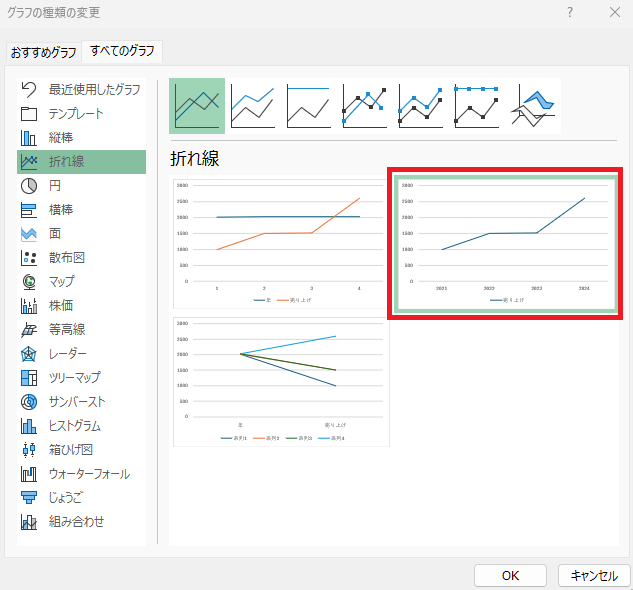The width and height of the screenshot is (633, 590).
Task: Select the 散布図 scatter chart category
Action: 81,258
